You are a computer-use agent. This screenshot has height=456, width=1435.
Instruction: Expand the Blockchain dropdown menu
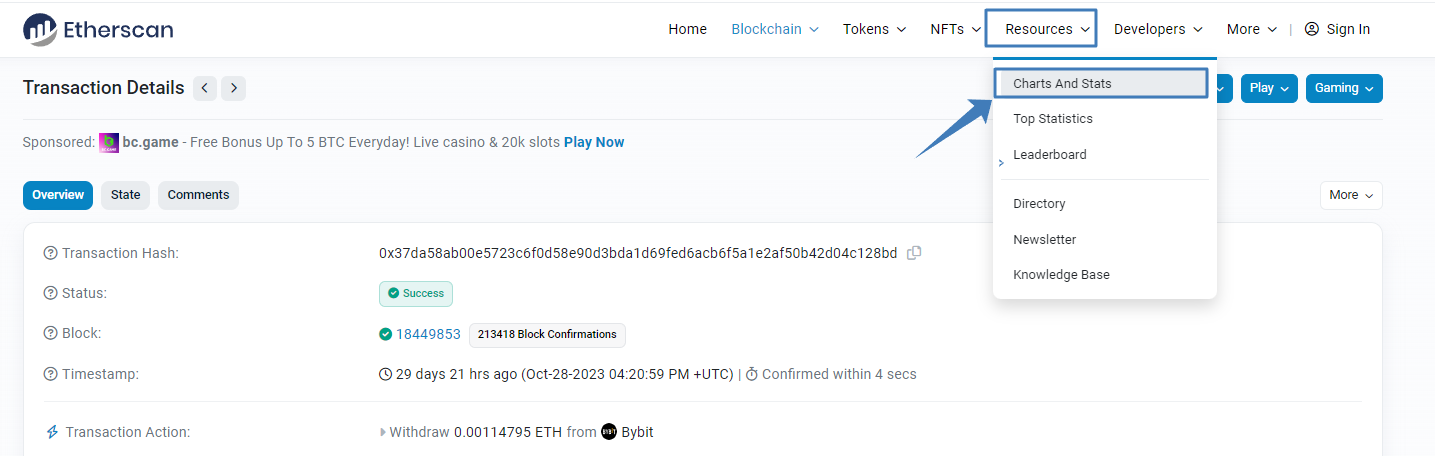pos(775,29)
